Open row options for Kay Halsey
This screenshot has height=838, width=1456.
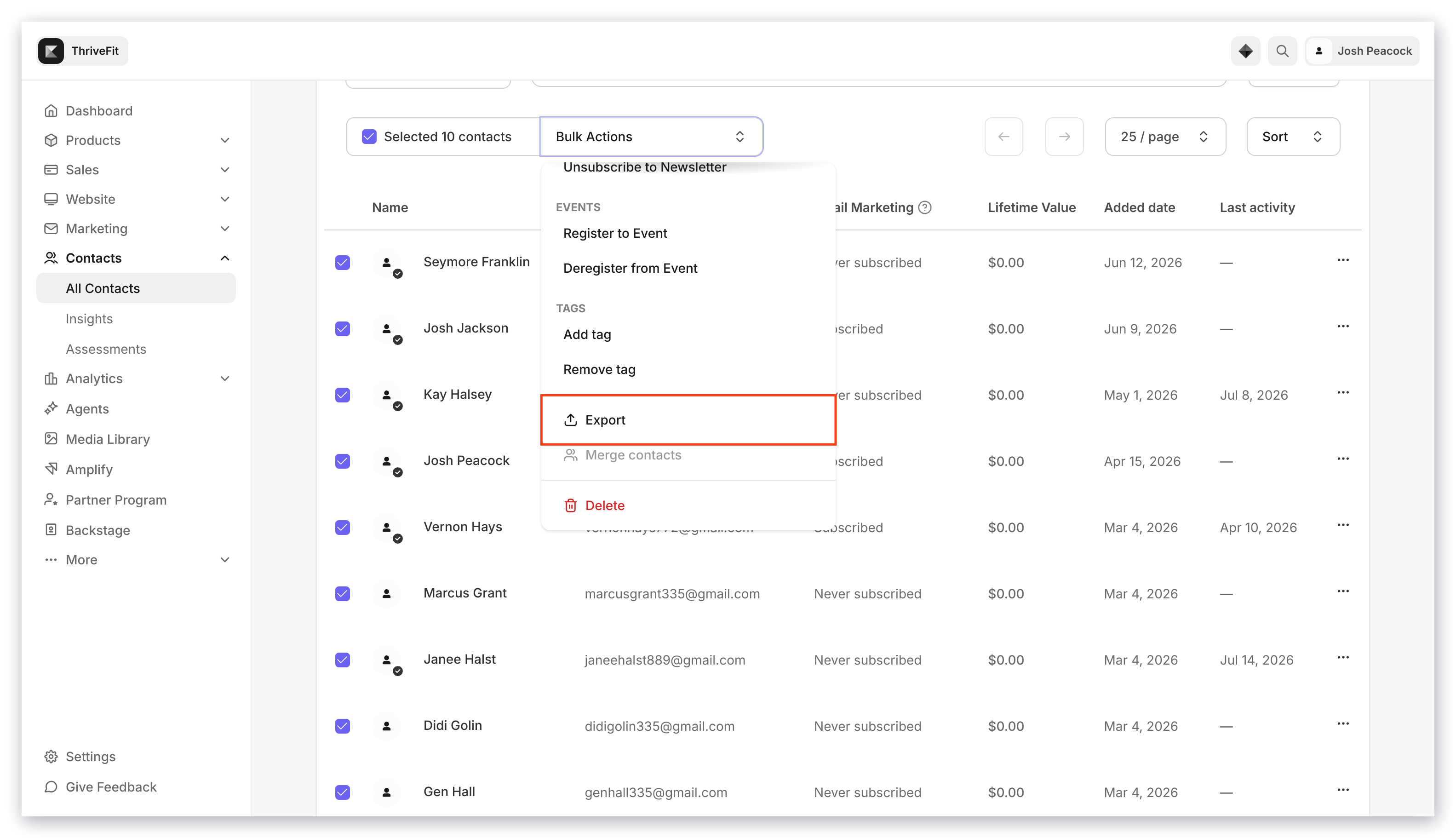pyautogui.click(x=1342, y=392)
